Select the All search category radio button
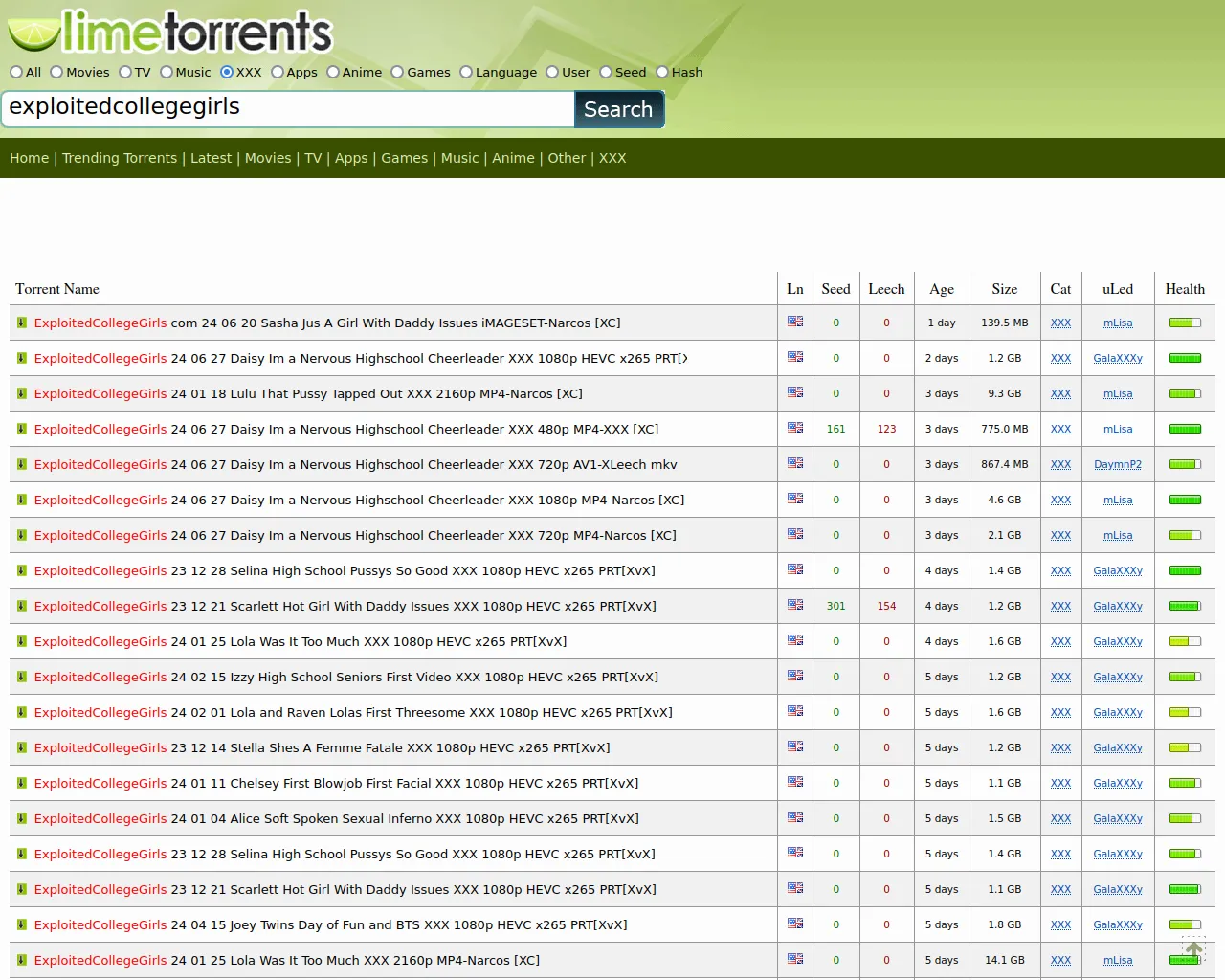 (16, 72)
